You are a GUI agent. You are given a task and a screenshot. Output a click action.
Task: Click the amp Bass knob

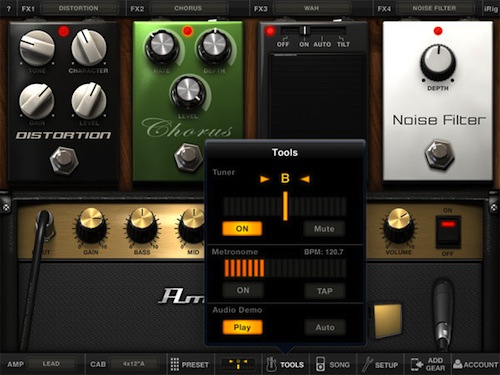pos(142,227)
